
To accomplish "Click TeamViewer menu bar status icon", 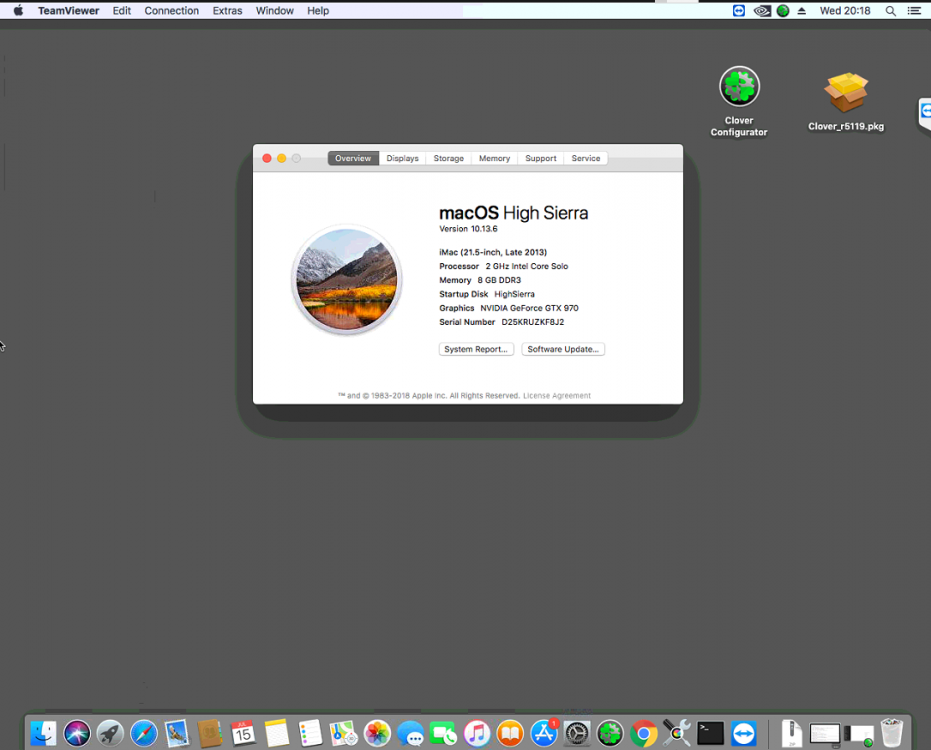I will [x=739, y=11].
